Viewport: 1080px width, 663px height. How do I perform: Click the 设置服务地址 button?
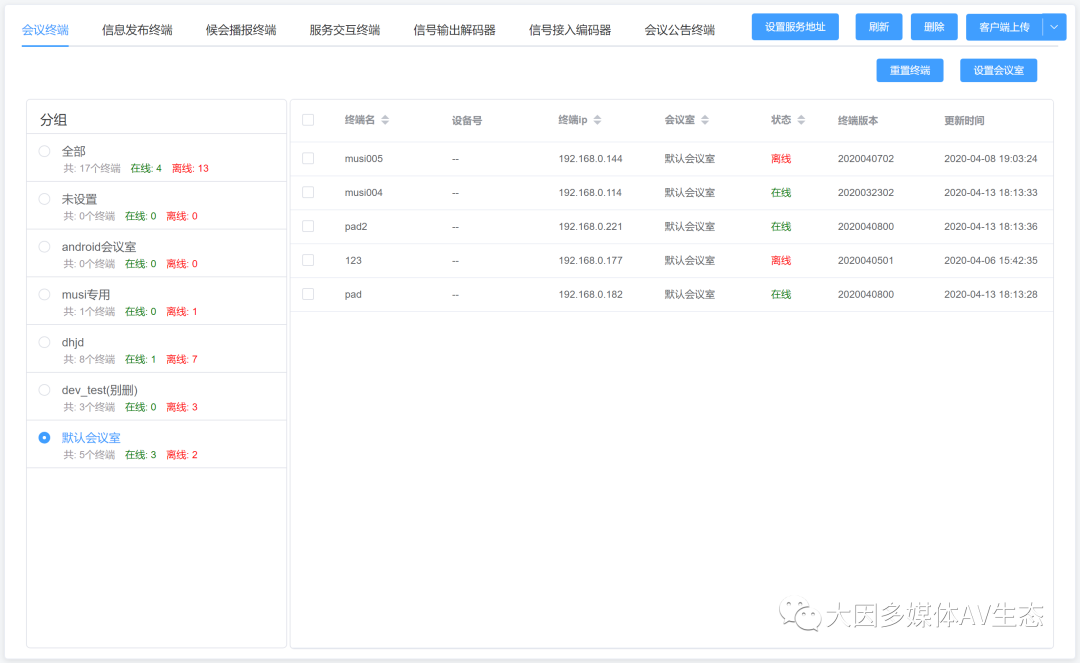pos(795,26)
